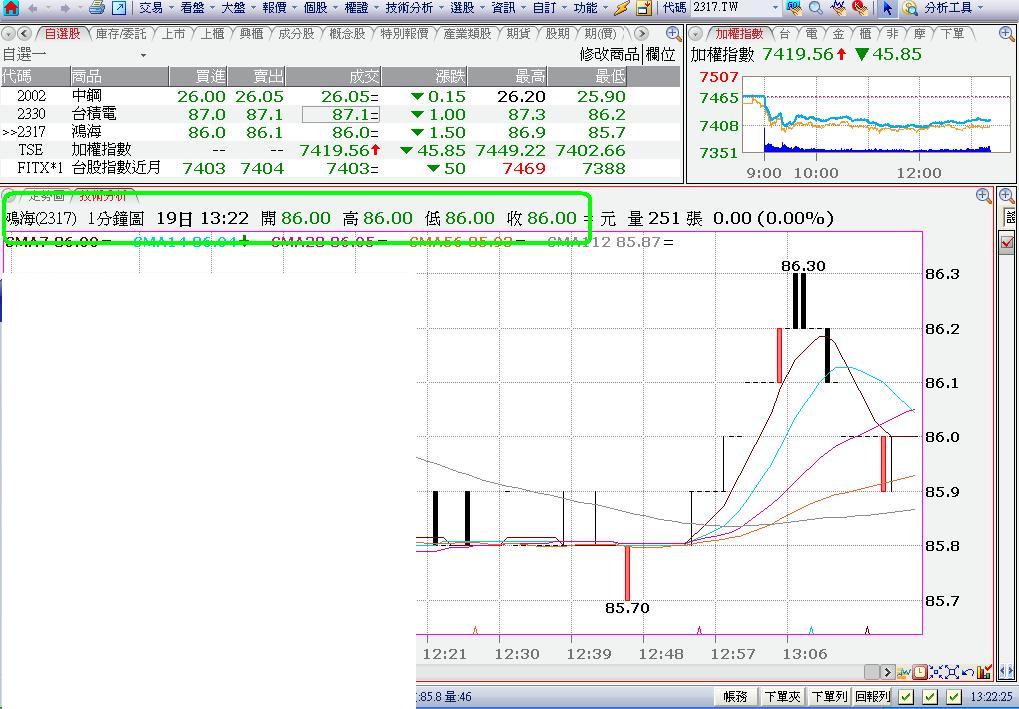This screenshot has width=1019, height=709.
Task: Click the magnifier search icon in toolbar
Action: click(x=816, y=8)
